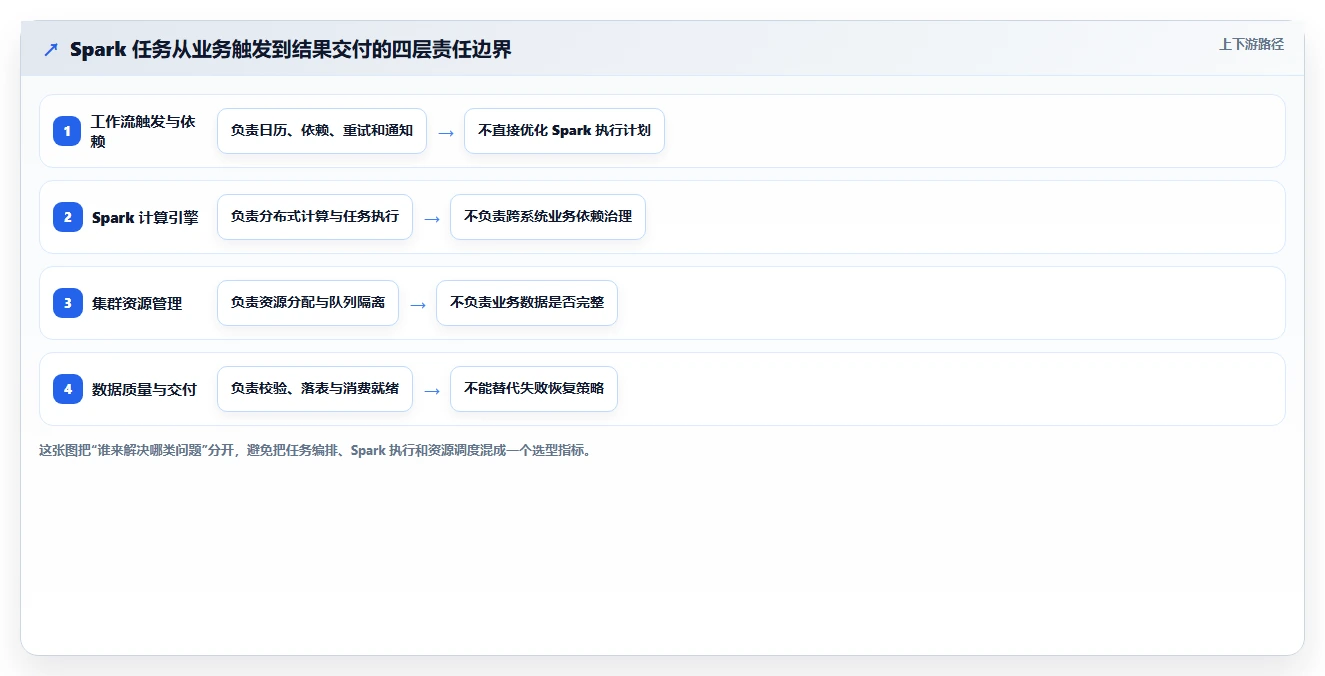Click the heading Spark 任务从业务触发到结果交付的四层责任边界

291,49
